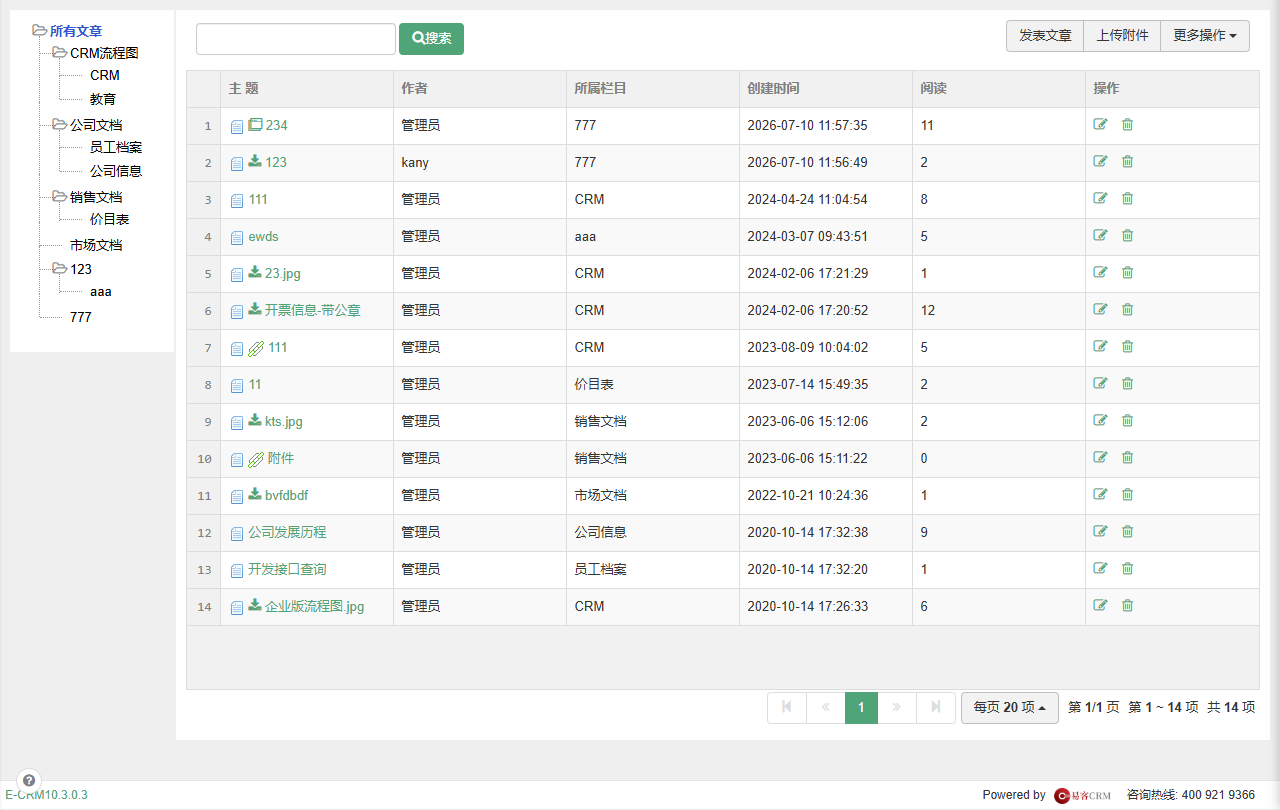Collapse the 销售文档 folder node

(x=59, y=197)
